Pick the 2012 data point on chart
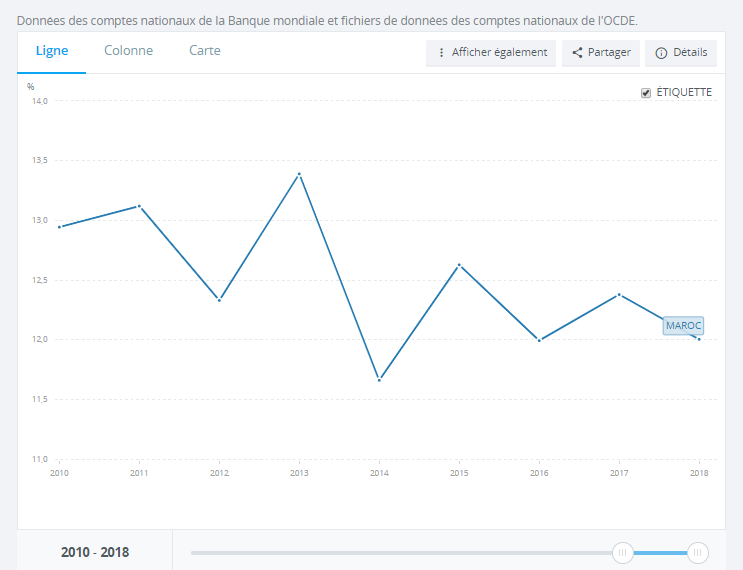This screenshot has height=570, width=743. pos(219,300)
